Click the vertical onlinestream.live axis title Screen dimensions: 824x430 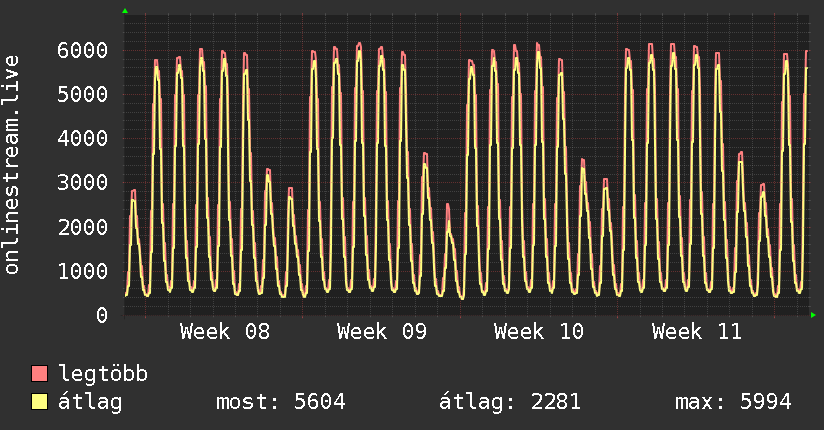tap(12, 165)
